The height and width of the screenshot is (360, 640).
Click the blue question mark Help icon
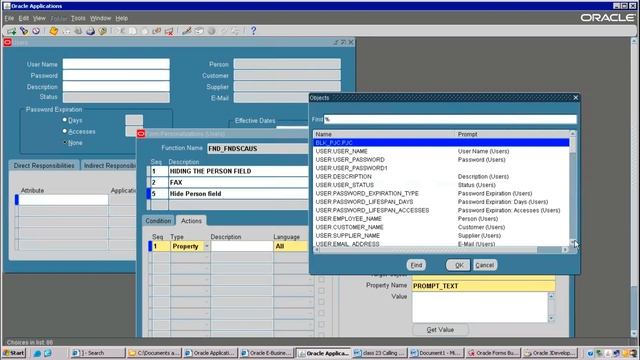(x=253, y=31)
